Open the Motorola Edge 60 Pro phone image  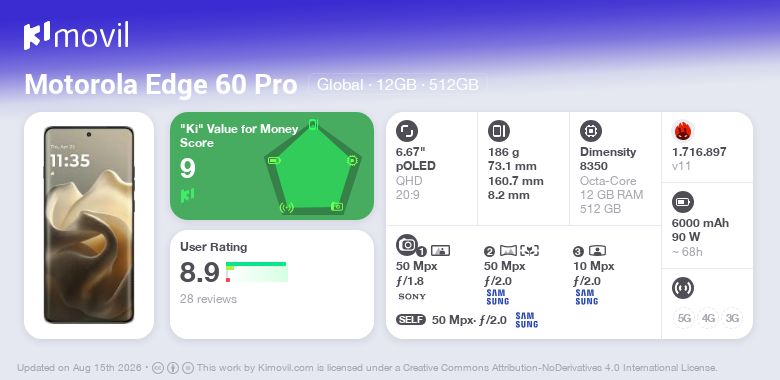[89, 225]
